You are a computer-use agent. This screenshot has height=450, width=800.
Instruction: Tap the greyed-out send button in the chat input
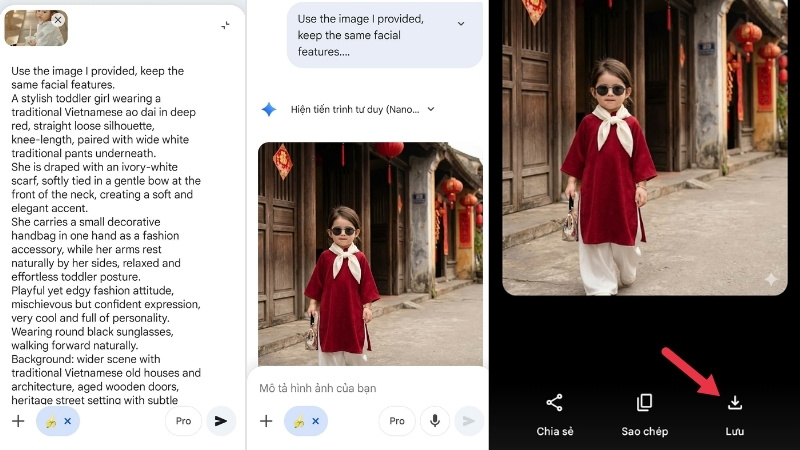pos(468,421)
